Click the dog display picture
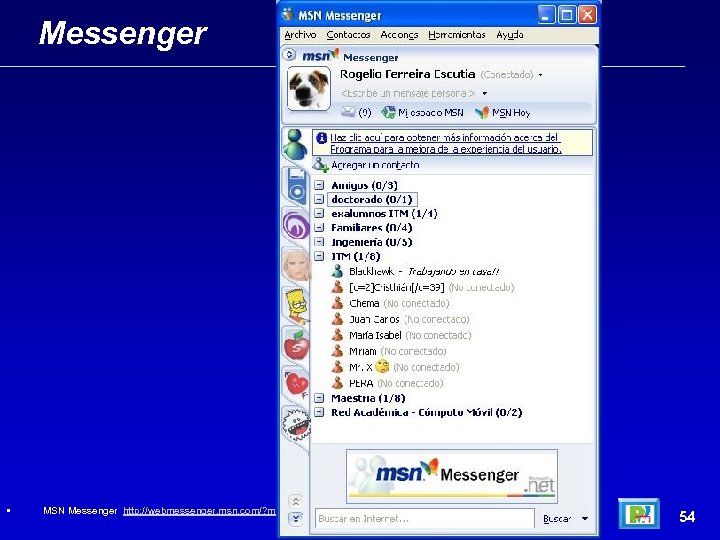The image size is (720, 540). (x=309, y=89)
